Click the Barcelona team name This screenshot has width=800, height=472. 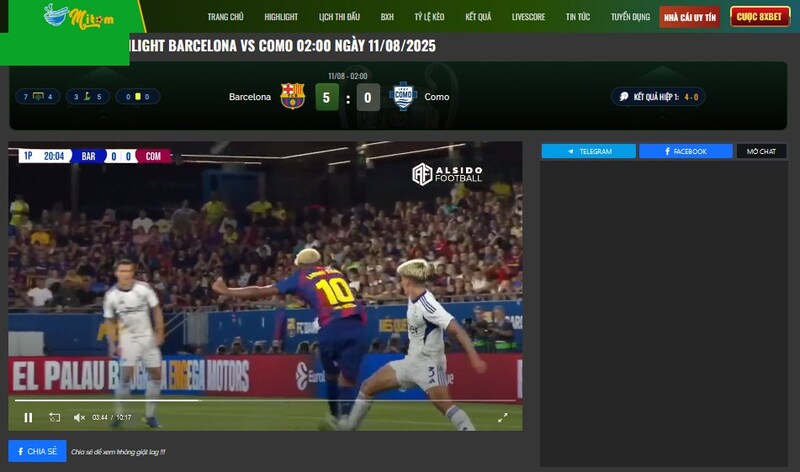(x=249, y=97)
